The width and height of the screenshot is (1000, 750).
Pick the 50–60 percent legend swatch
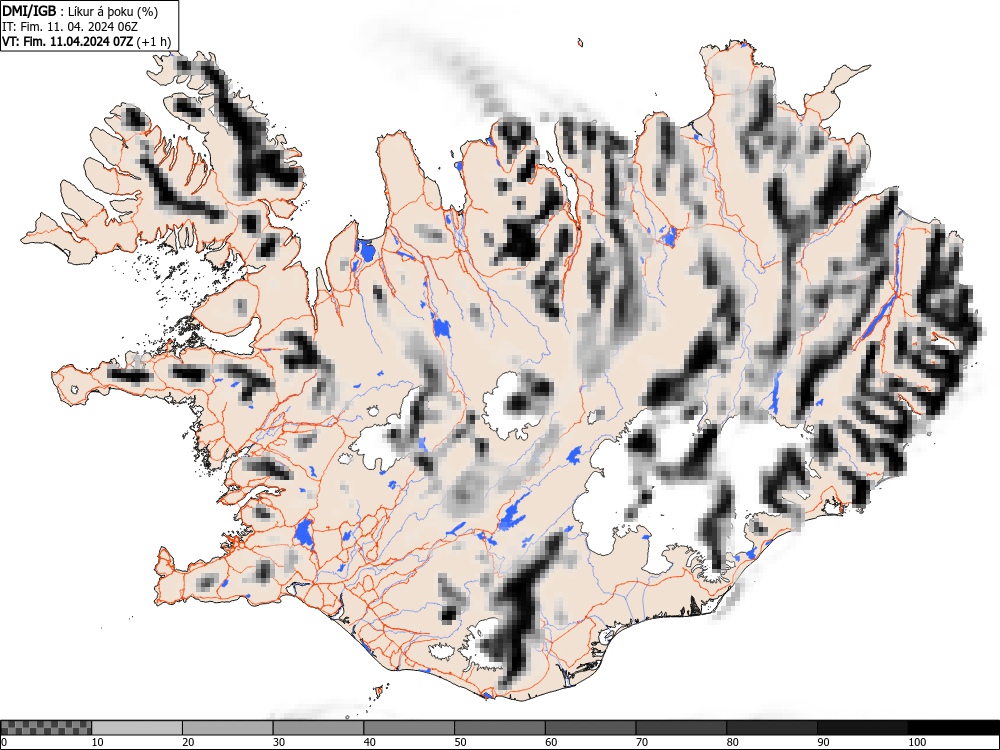point(499,728)
